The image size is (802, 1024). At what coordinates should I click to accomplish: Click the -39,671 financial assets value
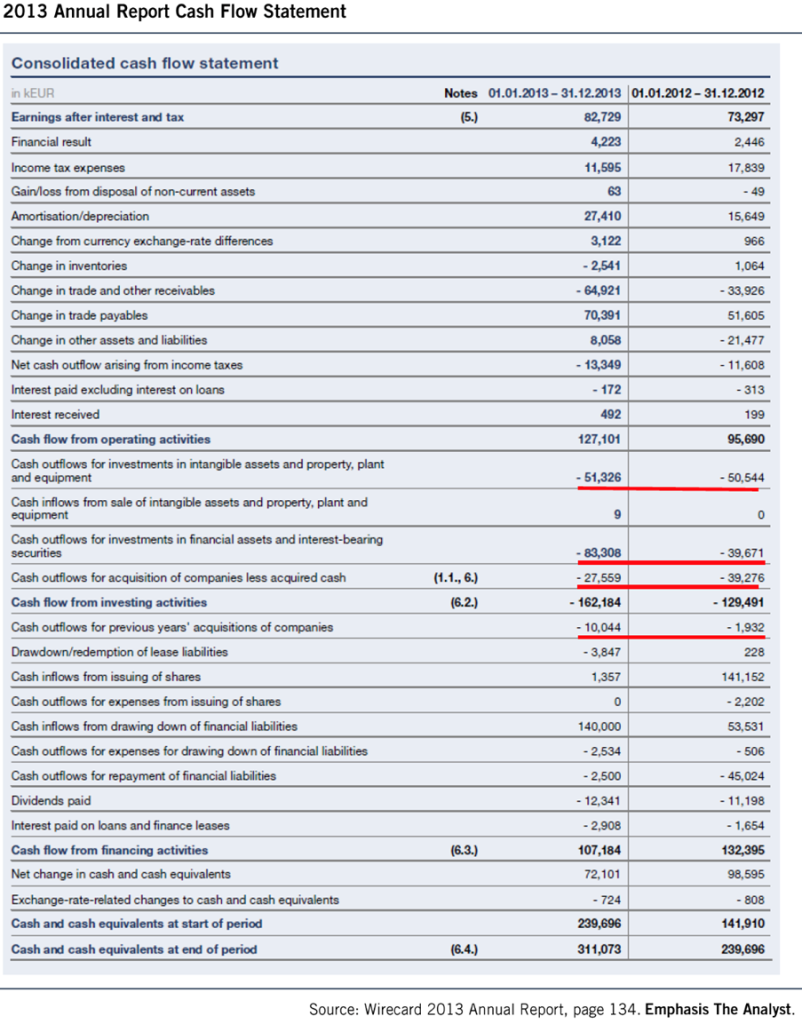point(742,554)
